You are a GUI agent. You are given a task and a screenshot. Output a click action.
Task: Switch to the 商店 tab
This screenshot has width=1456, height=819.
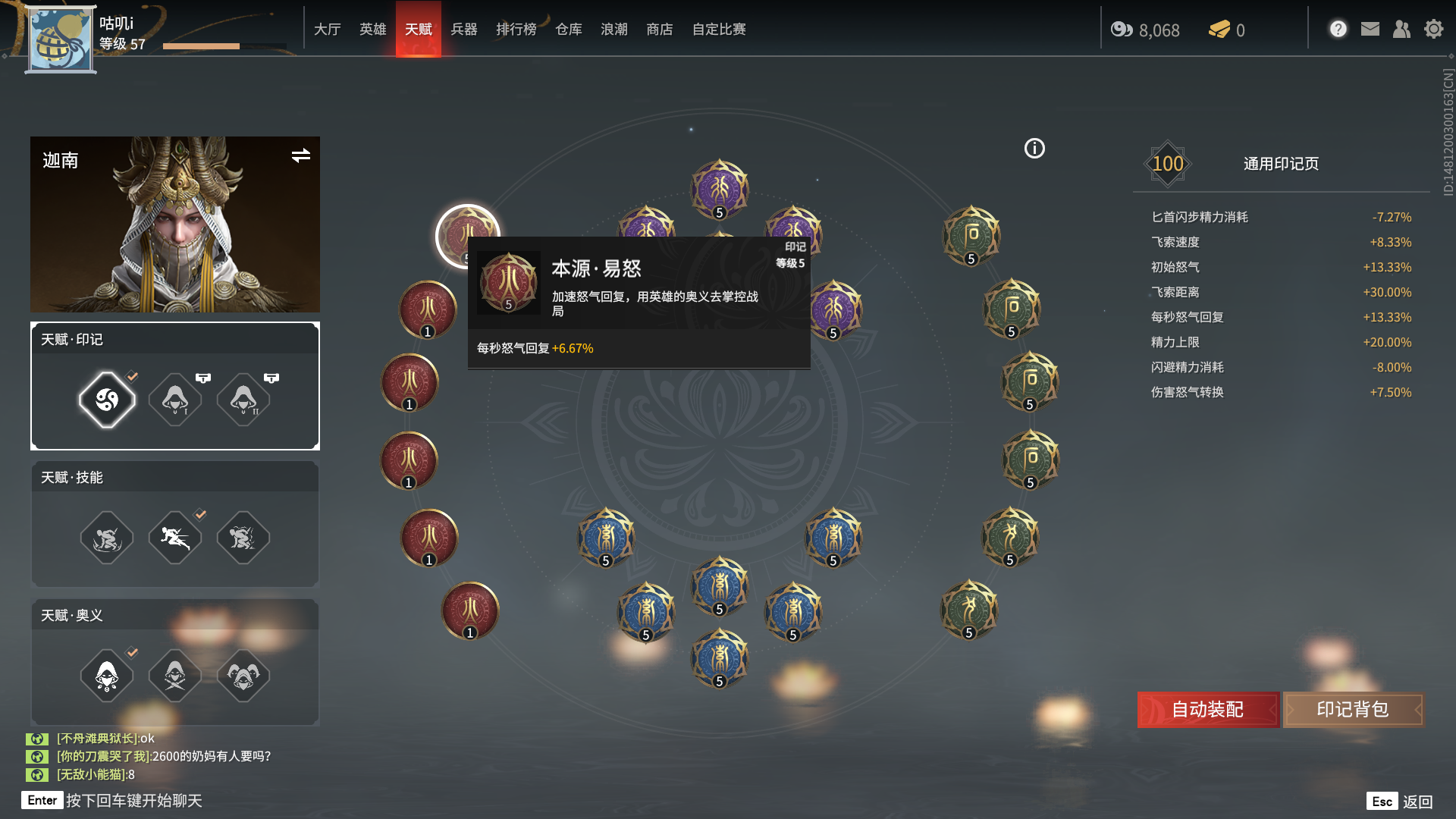pyautogui.click(x=660, y=30)
